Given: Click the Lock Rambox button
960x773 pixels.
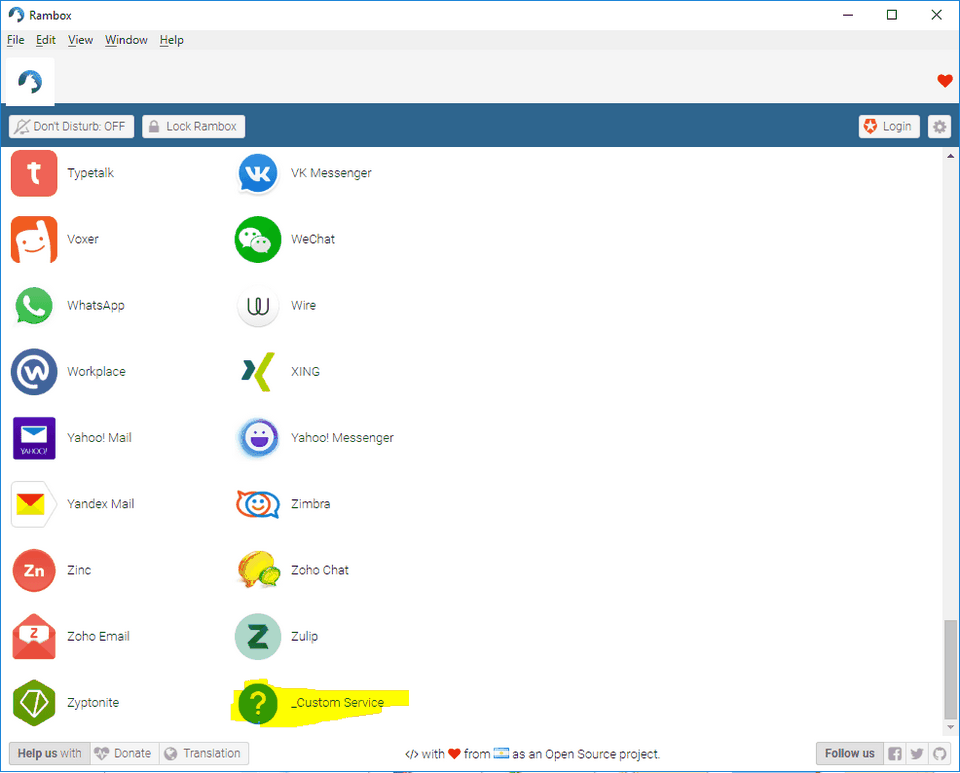Looking at the screenshot, I should click(x=193, y=127).
